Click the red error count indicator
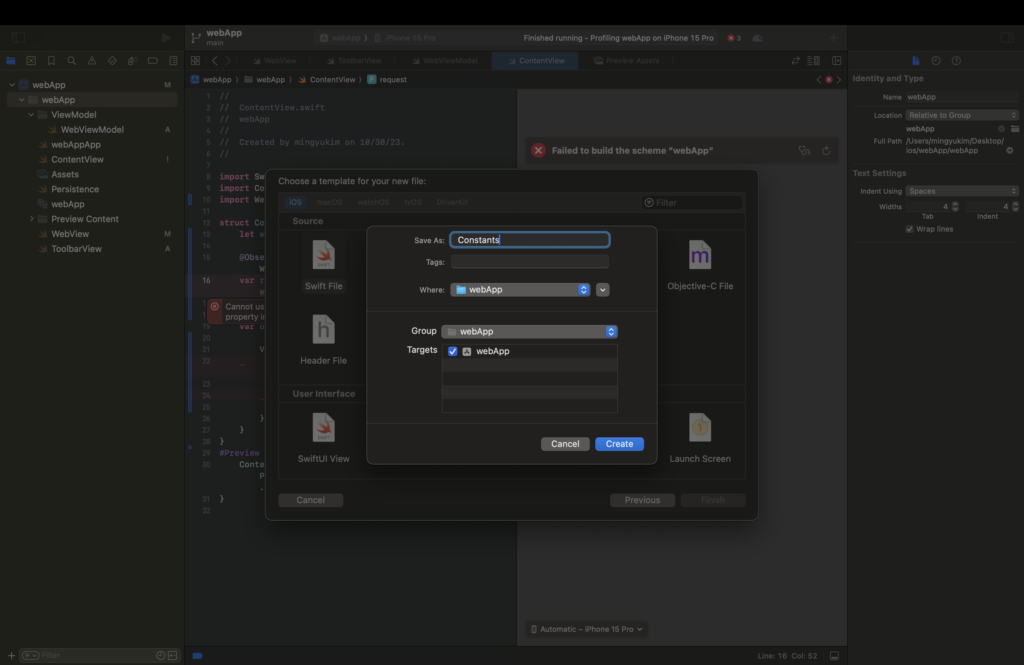Screen dimensions: 1024x665 click(x=734, y=38)
